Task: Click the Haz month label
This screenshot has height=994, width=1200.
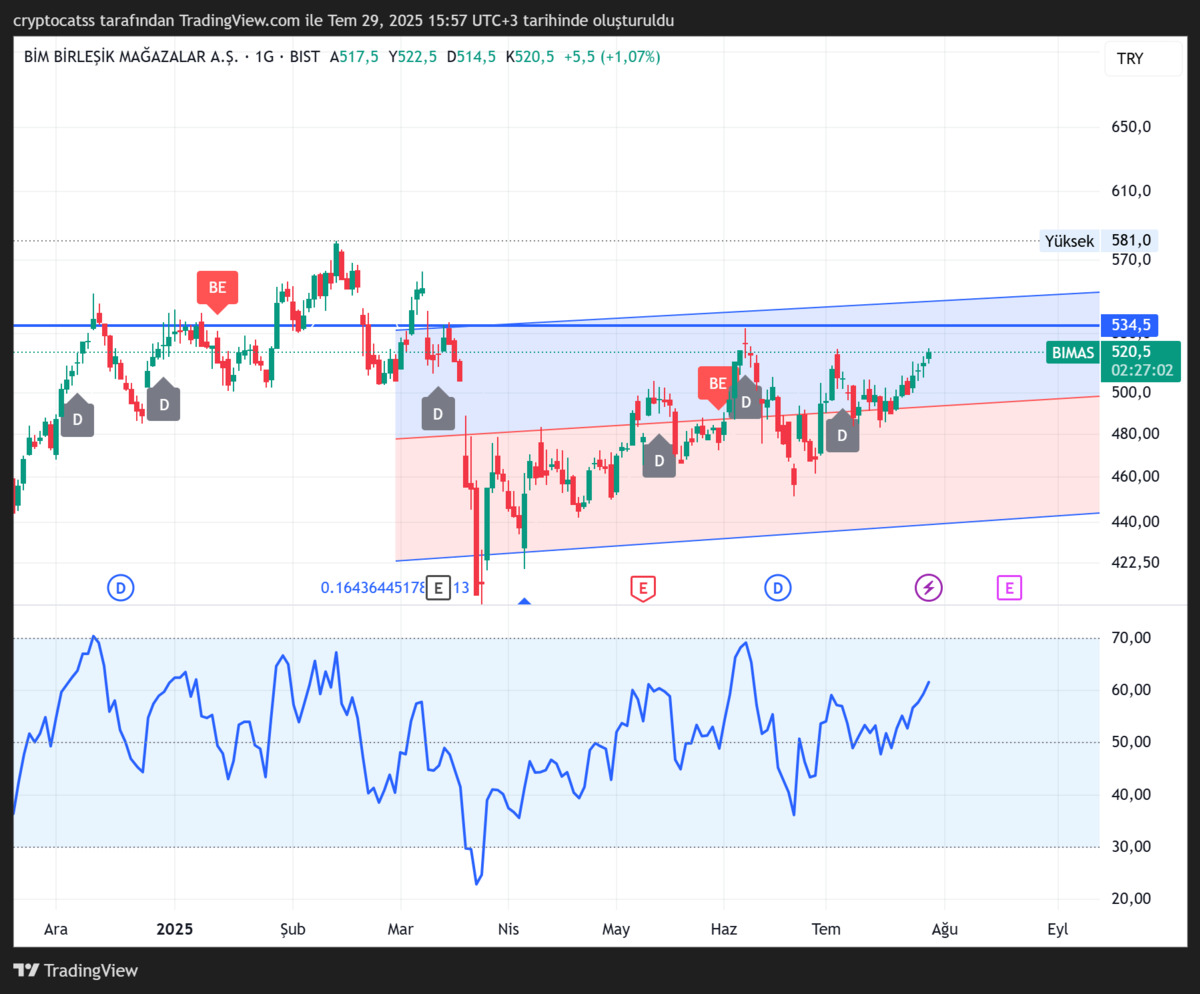Action: pos(724,929)
